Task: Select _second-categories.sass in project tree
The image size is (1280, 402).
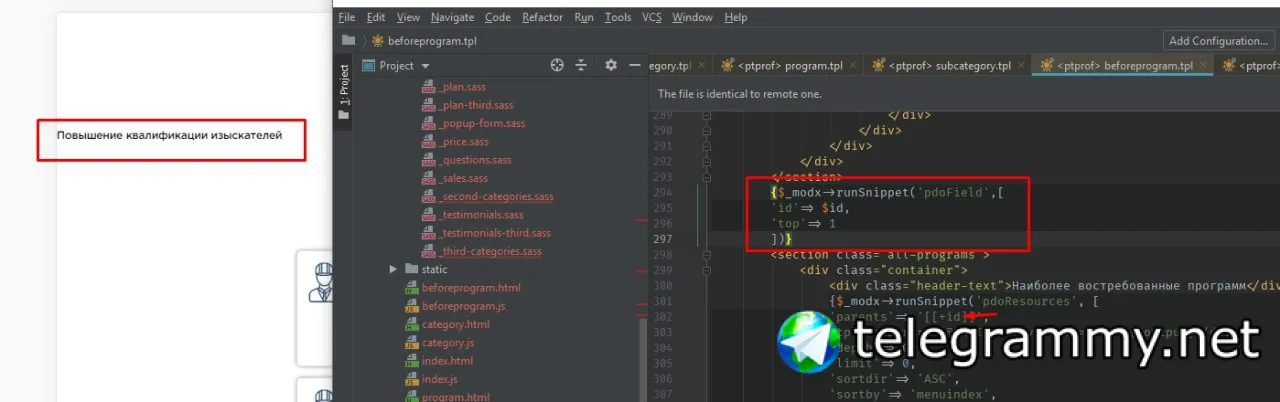Action: point(496,197)
